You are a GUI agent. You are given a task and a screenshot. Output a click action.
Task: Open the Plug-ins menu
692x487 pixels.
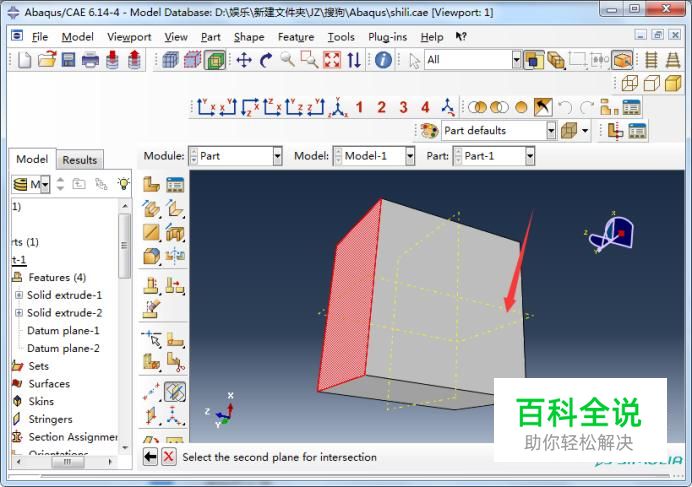click(x=387, y=37)
